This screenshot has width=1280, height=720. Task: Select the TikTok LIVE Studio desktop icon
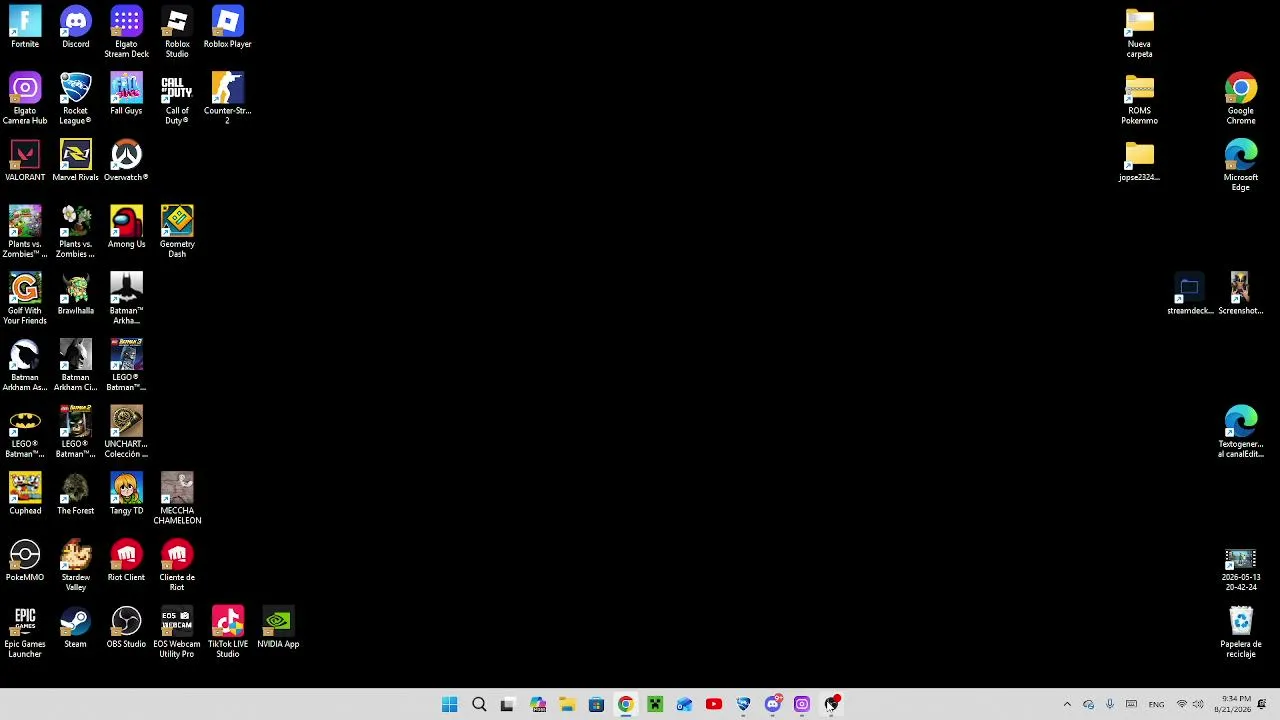pyautogui.click(x=227, y=632)
